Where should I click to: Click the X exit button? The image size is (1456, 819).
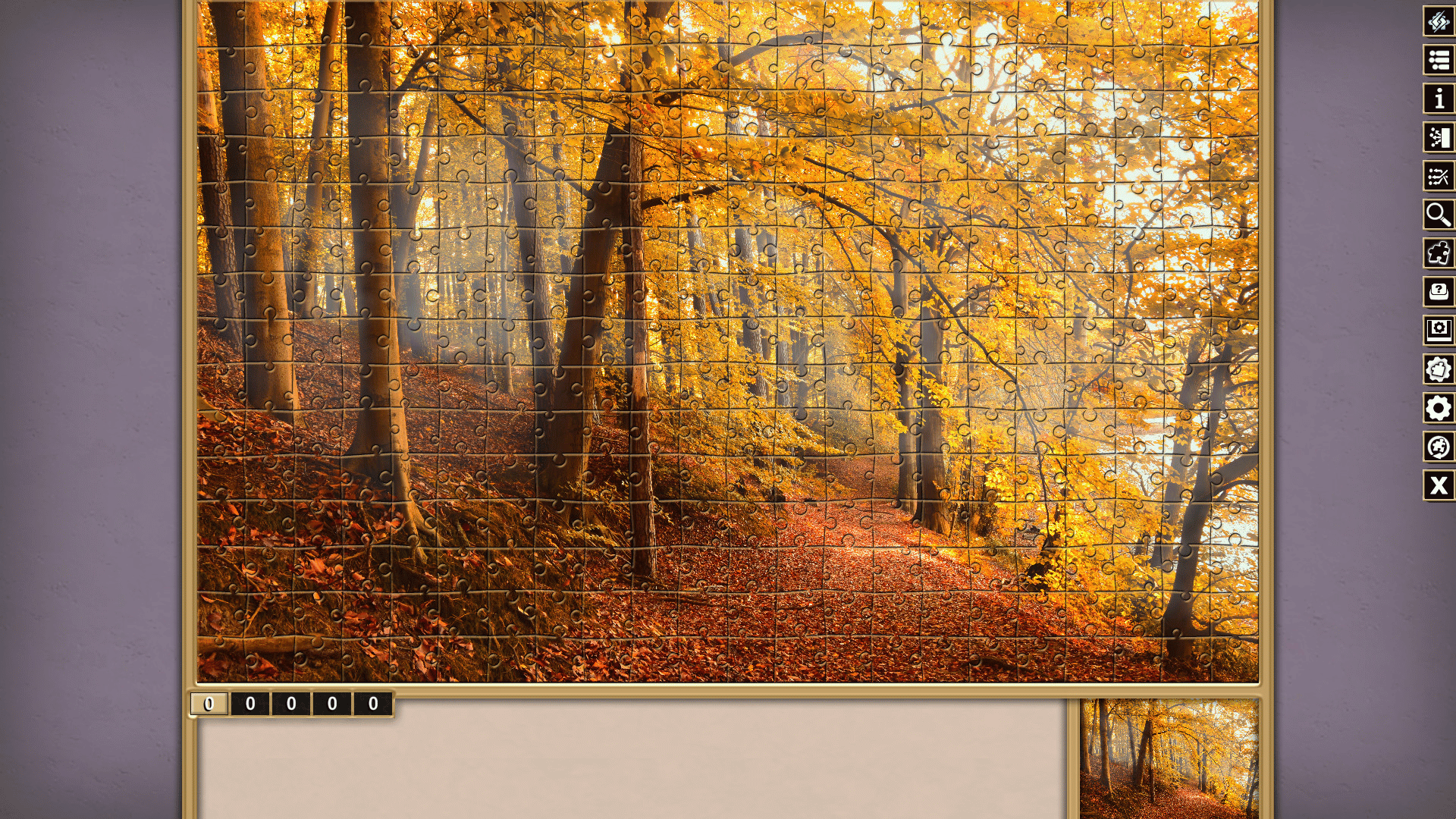click(x=1438, y=485)
